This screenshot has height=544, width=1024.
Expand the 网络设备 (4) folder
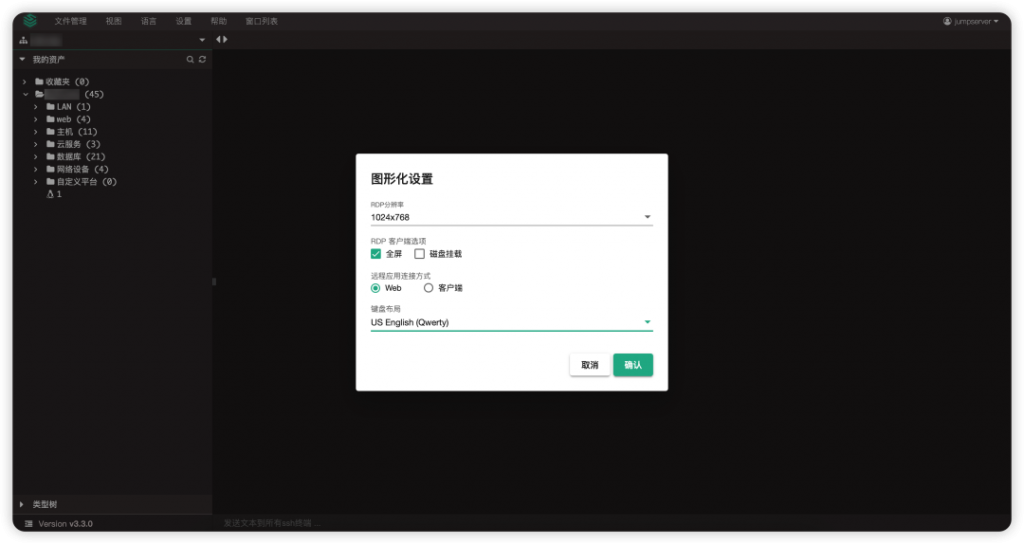(x=36, y=169)
